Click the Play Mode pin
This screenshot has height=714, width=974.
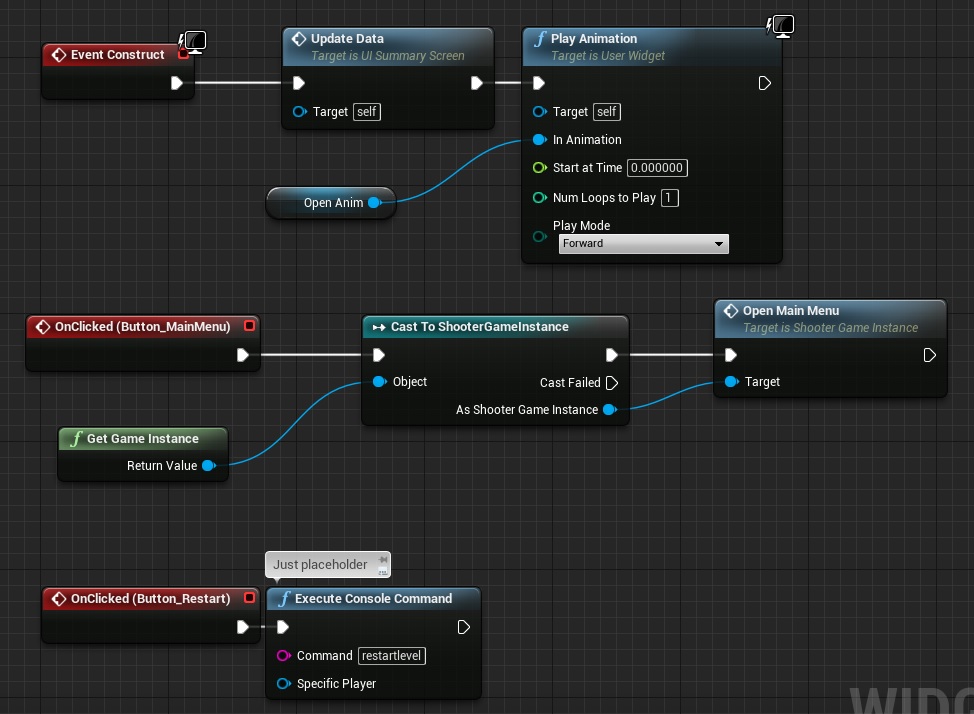(540, 237)
